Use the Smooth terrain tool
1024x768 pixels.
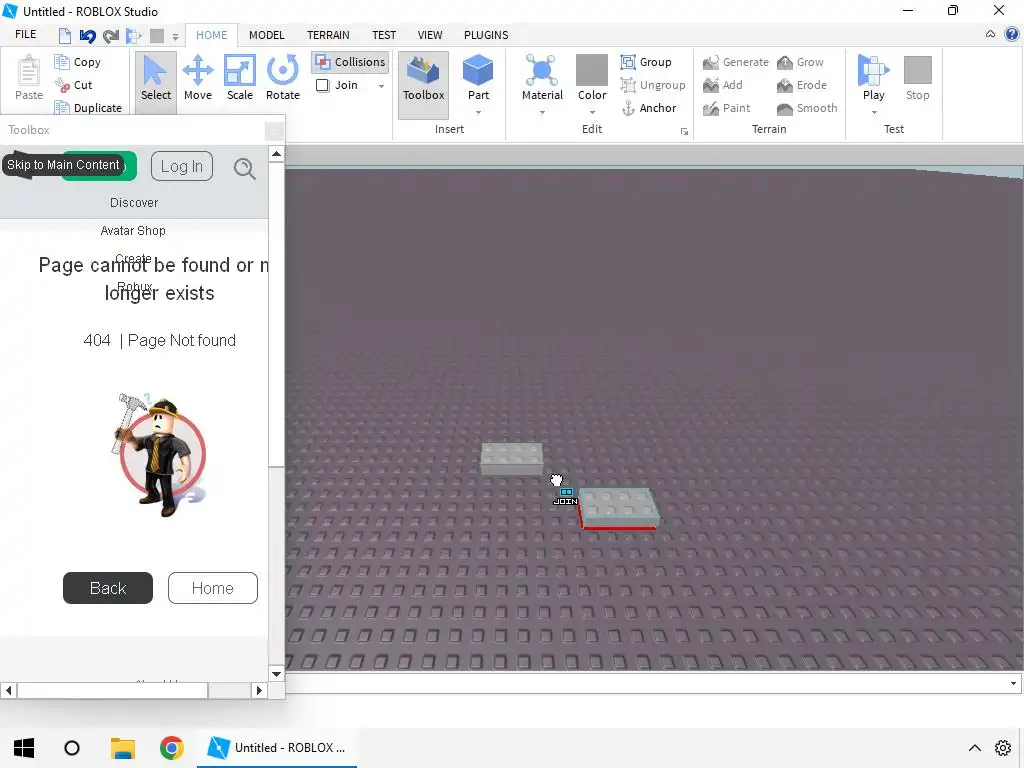click(807, 108)
